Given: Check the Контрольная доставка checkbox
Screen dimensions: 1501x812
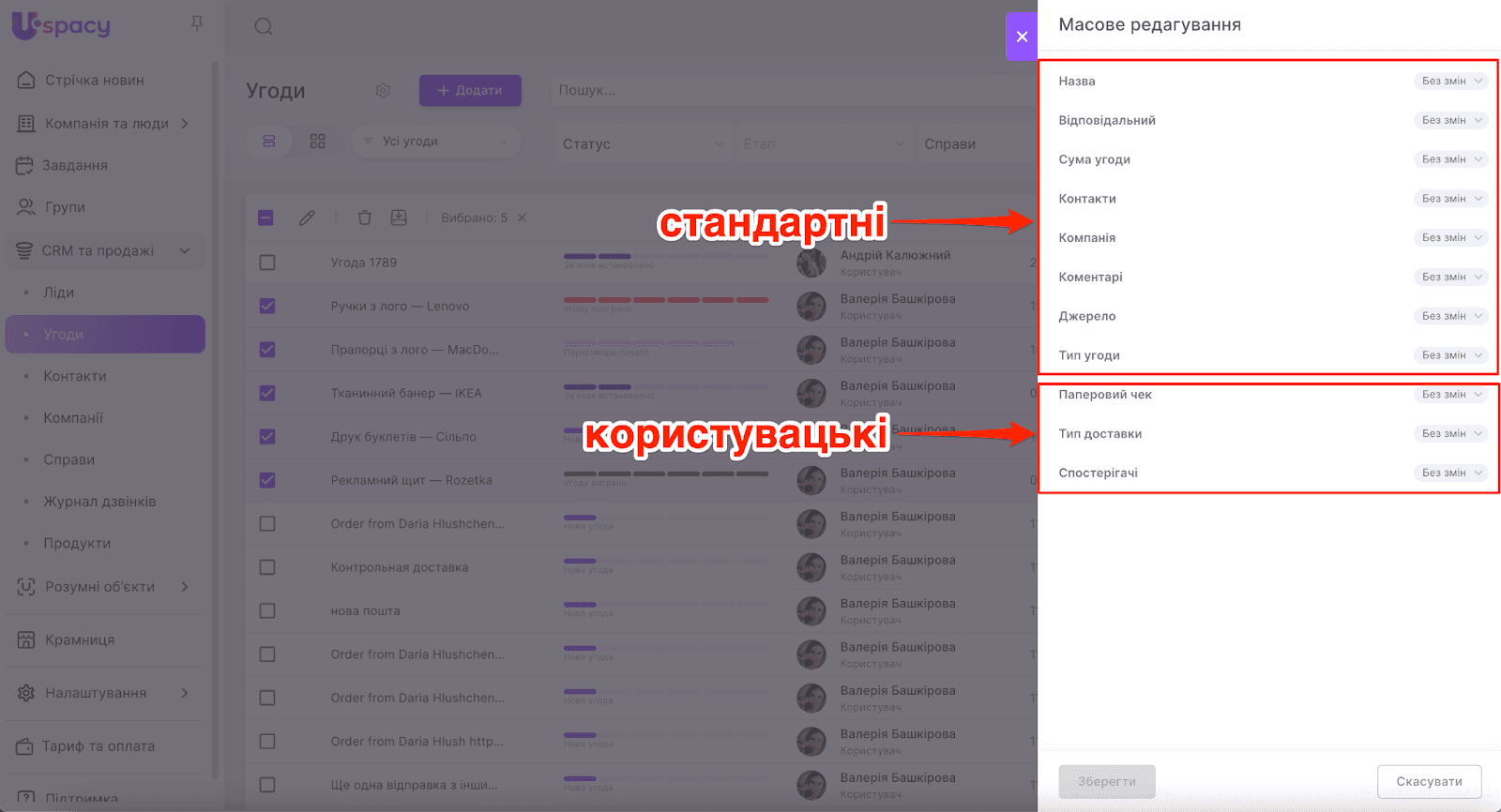Looking at the screenshot, I should pyautogui.click(x=267, y=567).
